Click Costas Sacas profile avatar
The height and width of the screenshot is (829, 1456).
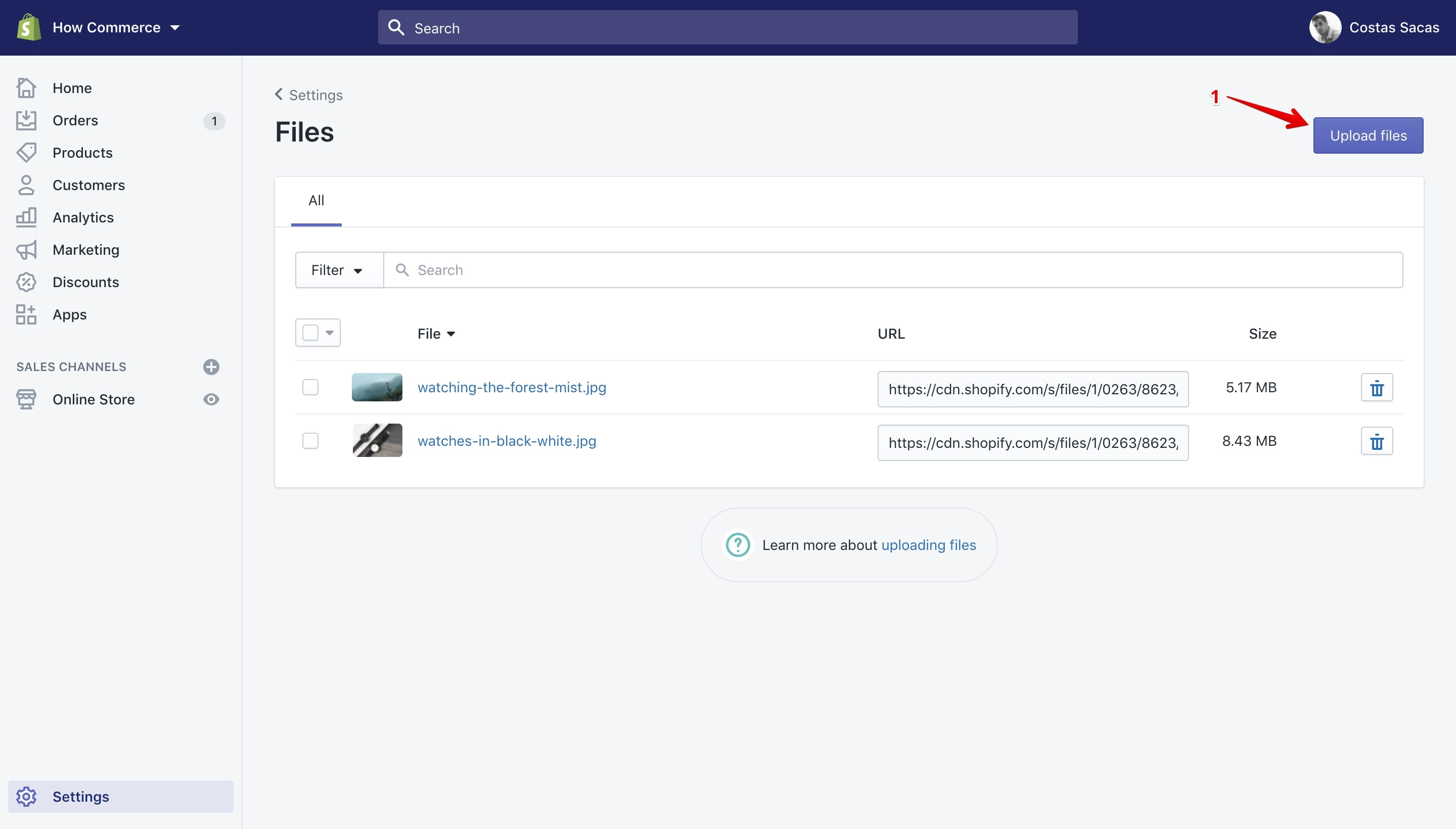click(x=1325, y=27)
